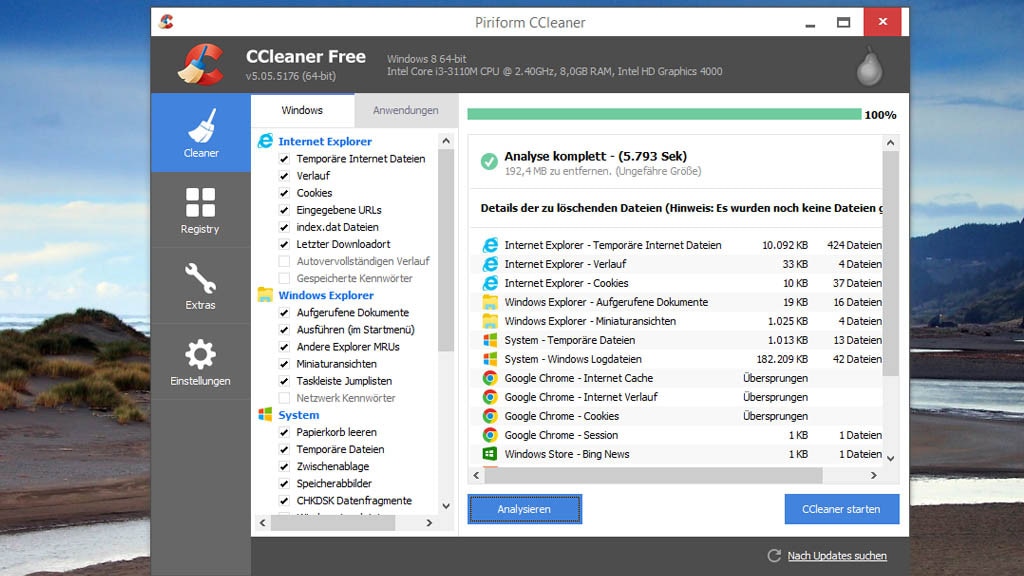Open the Cleaner section in sidebar
The width and height of the screenshot is (1024, 576).
[x=200, y=133]
